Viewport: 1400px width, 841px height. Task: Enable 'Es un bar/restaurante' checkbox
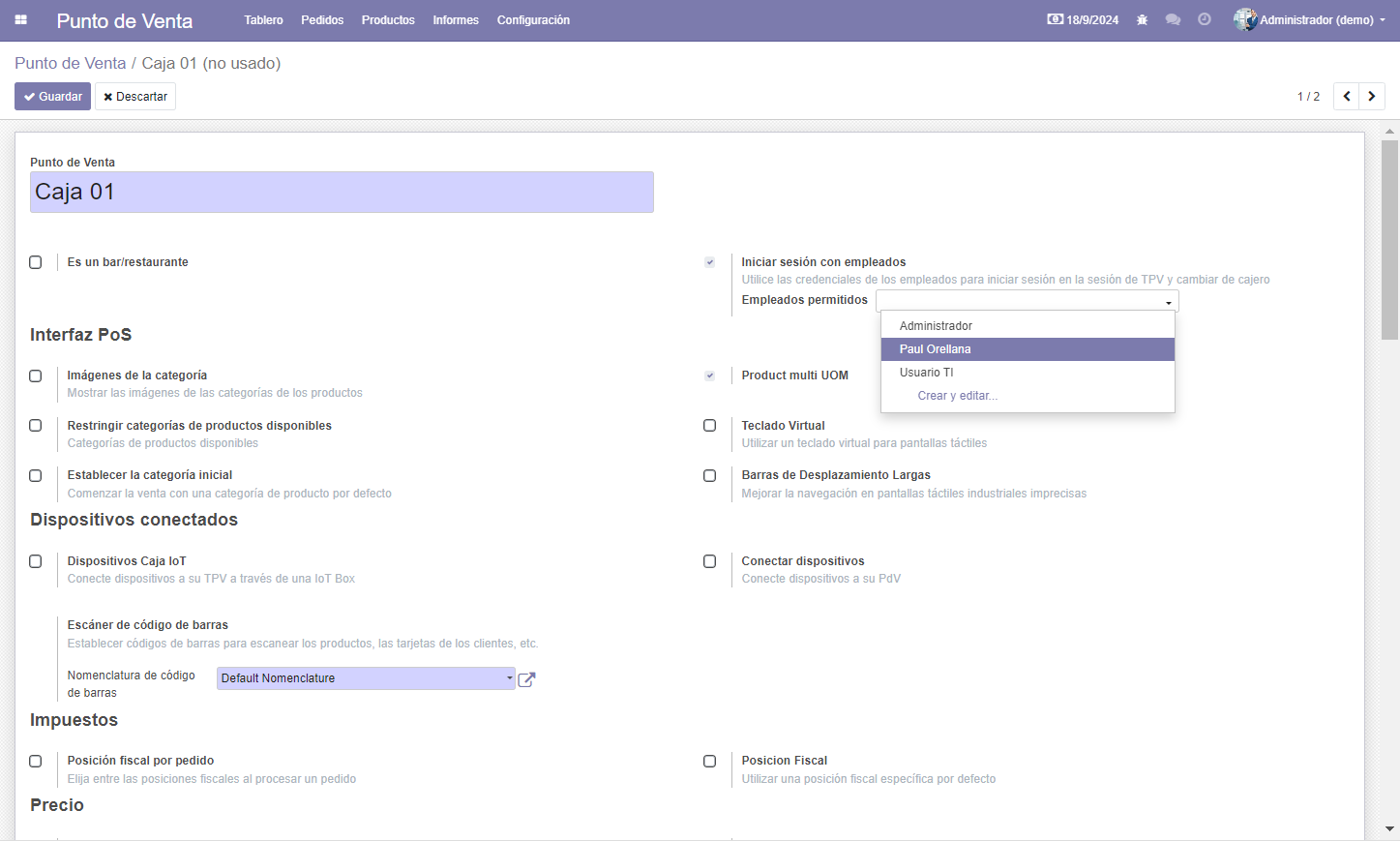click(x=36, y=262)
